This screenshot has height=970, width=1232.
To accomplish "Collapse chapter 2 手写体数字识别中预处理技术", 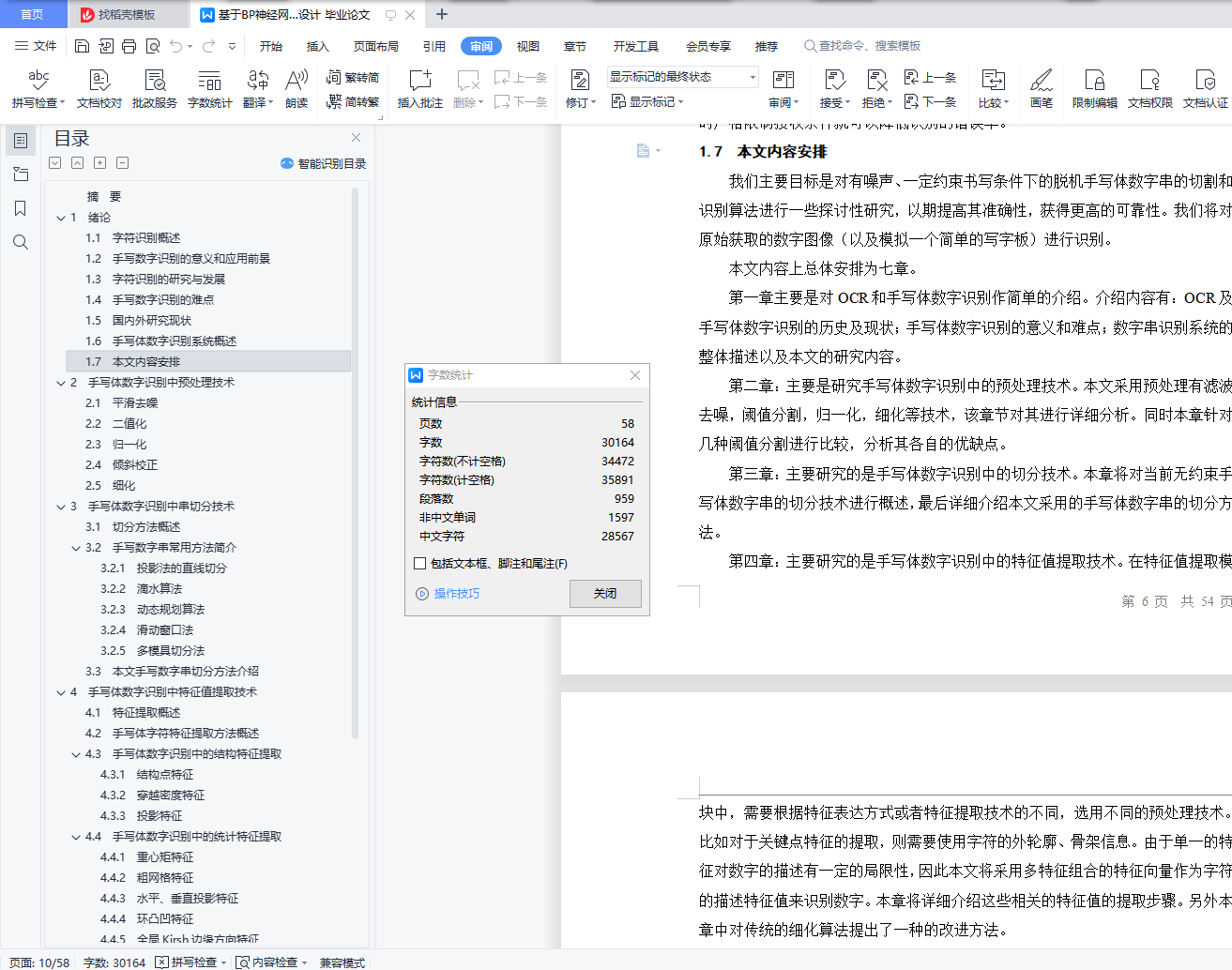I will 61,383.
